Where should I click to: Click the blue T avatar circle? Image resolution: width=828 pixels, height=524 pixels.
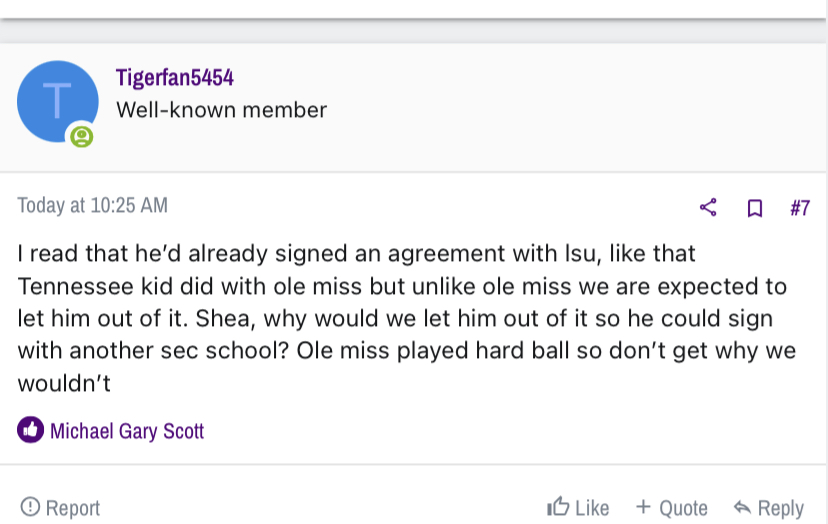pyautogui.click(x=58, y=101)
